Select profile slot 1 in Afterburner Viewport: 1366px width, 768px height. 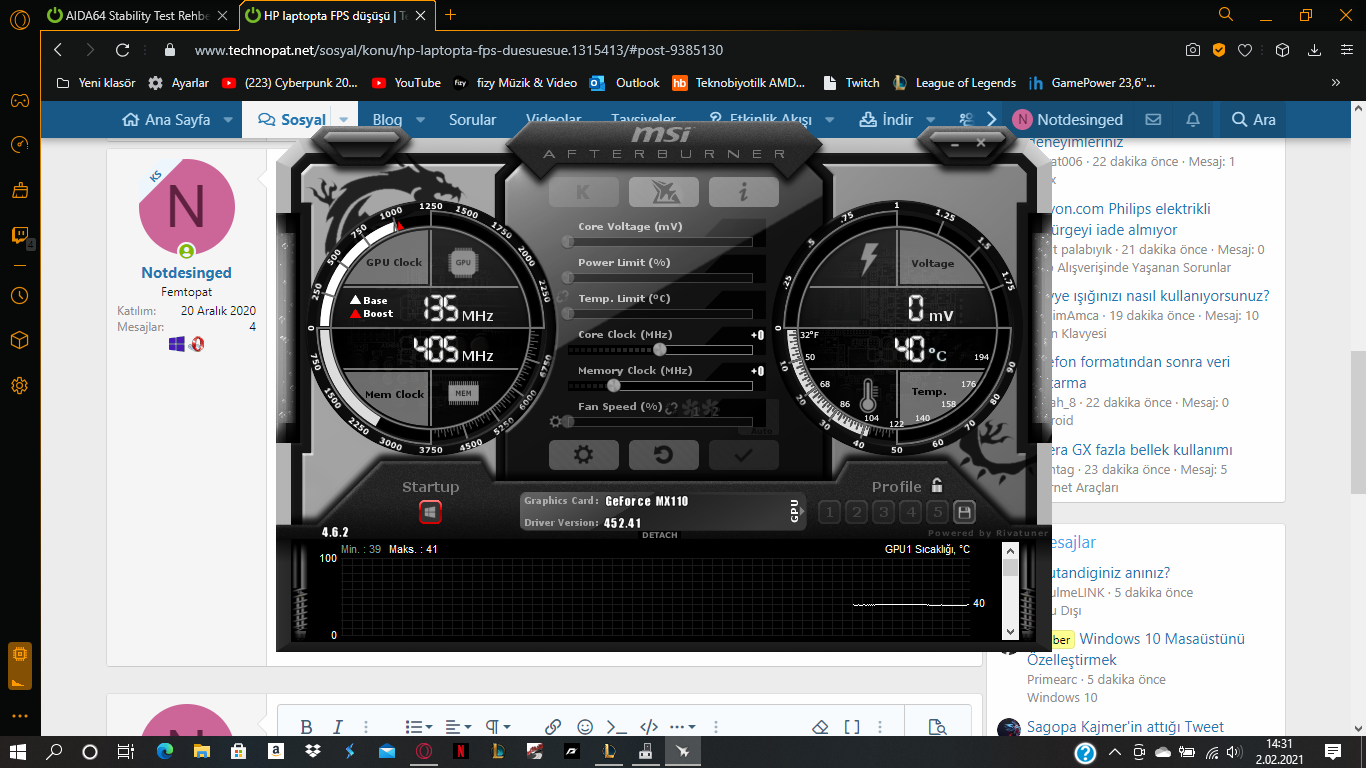click(x=829, y=513)
